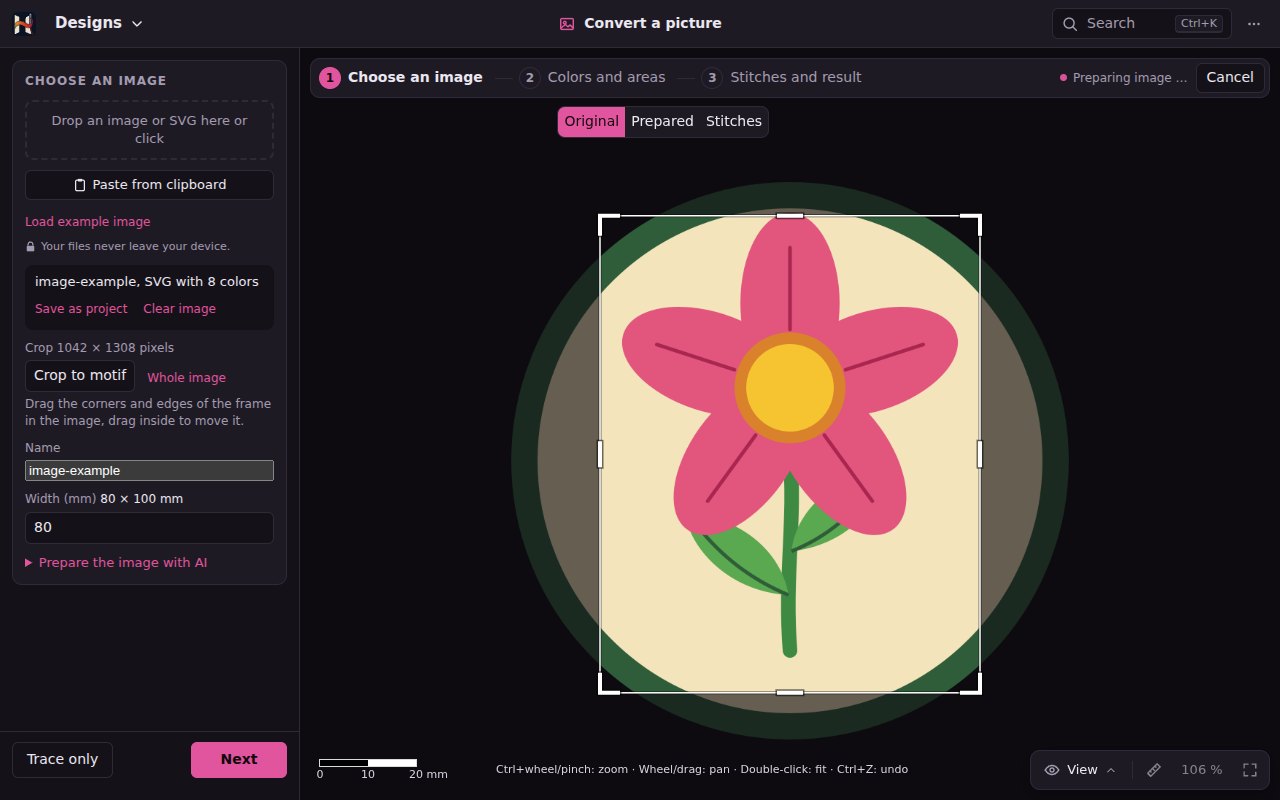Click Clear image link
This screenshot has width=1280, height=800.
pyautogui.click(x=179, y=309)
